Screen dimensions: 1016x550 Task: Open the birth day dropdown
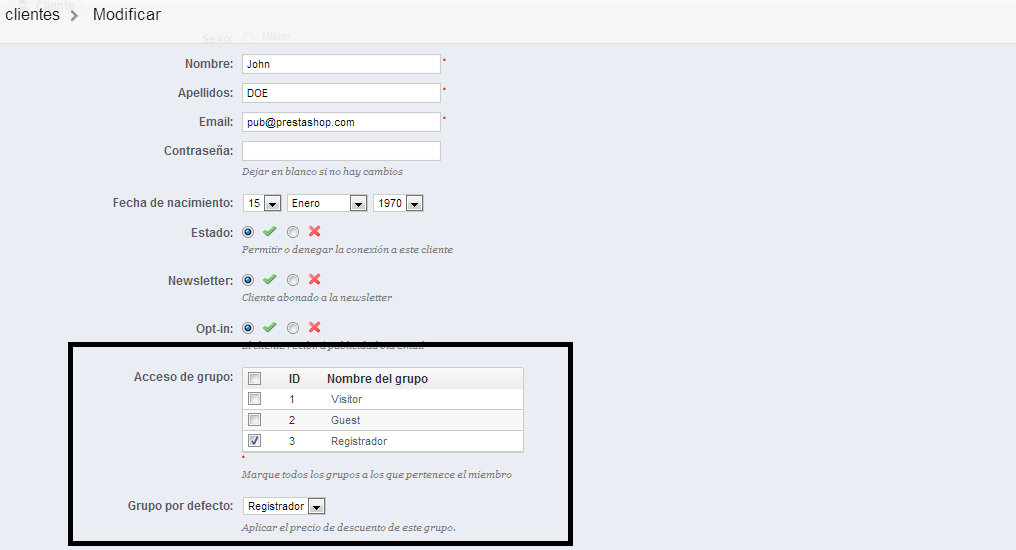pyautogui.click(x=262, y=203)
